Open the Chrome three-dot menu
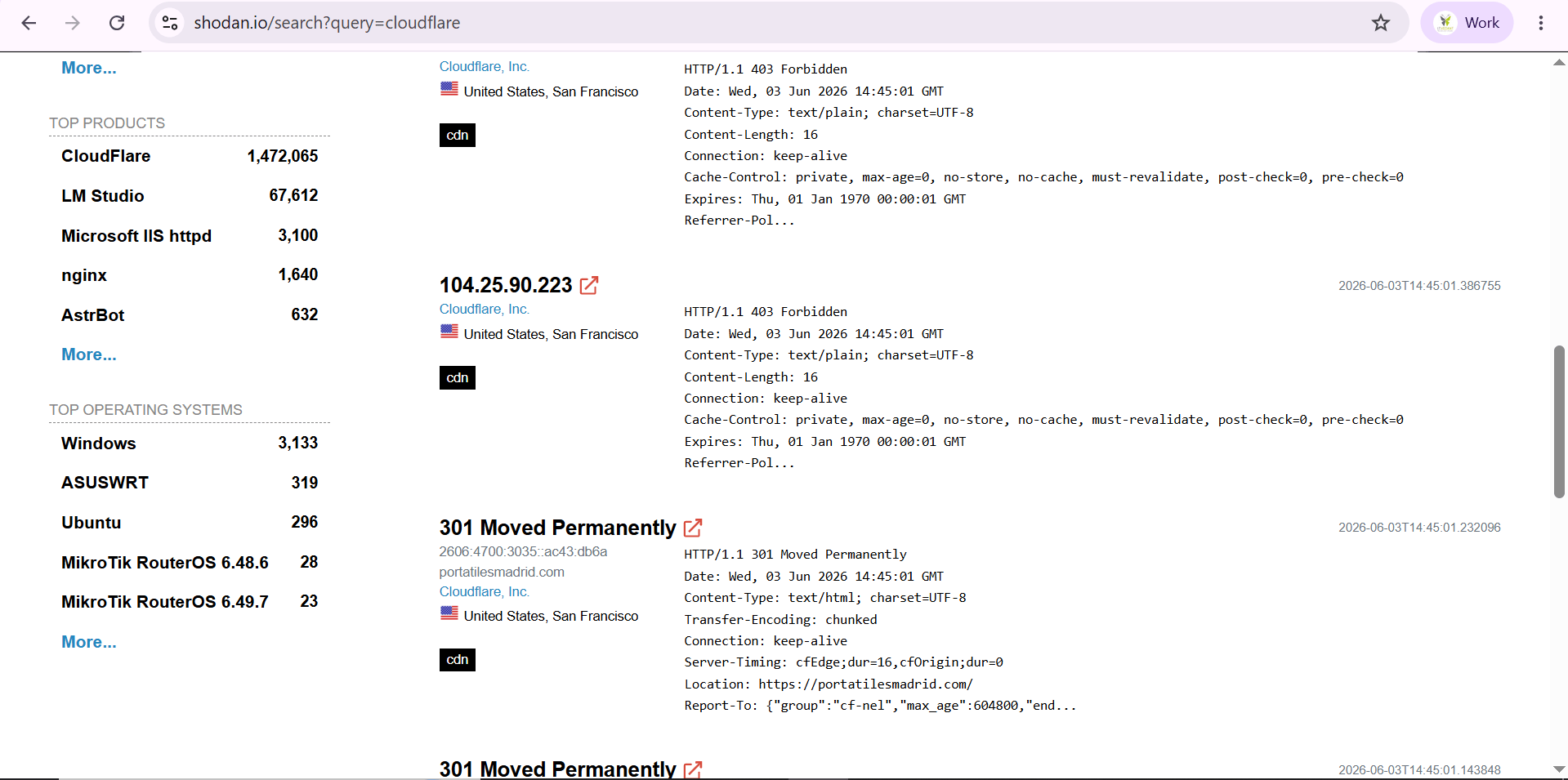Image resolution: width=1568 pixels, height=780 pixels. point(1540,23)
